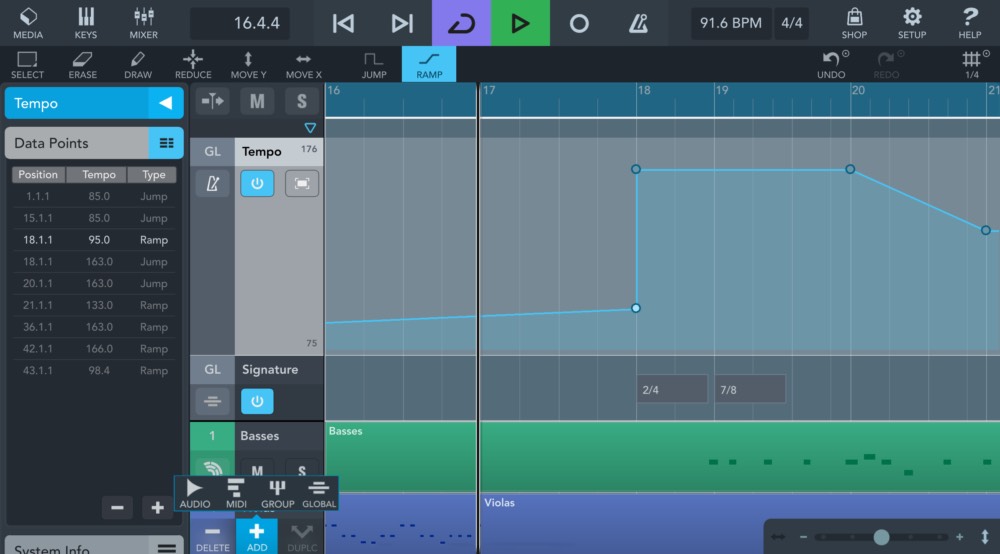The image size is (1000, 554).
Task: Open the 1/4 grid snap settings
Action: (972, 64)
